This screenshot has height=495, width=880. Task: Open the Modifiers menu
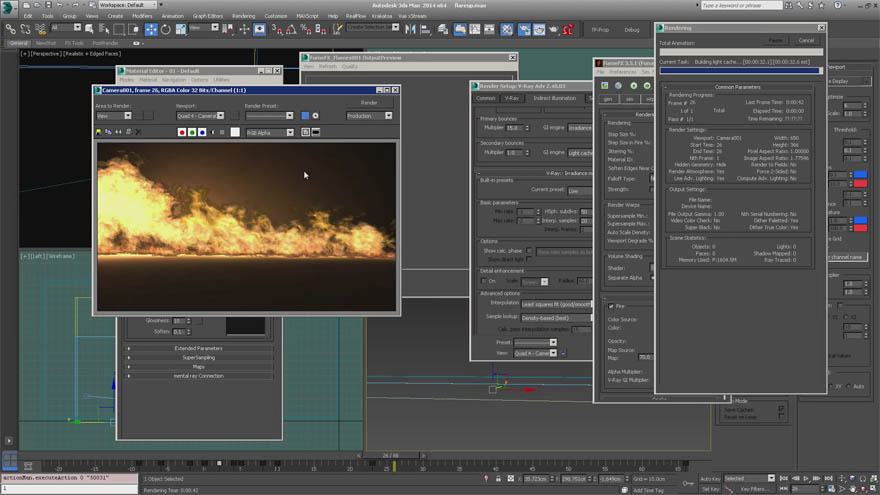[x=142, y=16]
